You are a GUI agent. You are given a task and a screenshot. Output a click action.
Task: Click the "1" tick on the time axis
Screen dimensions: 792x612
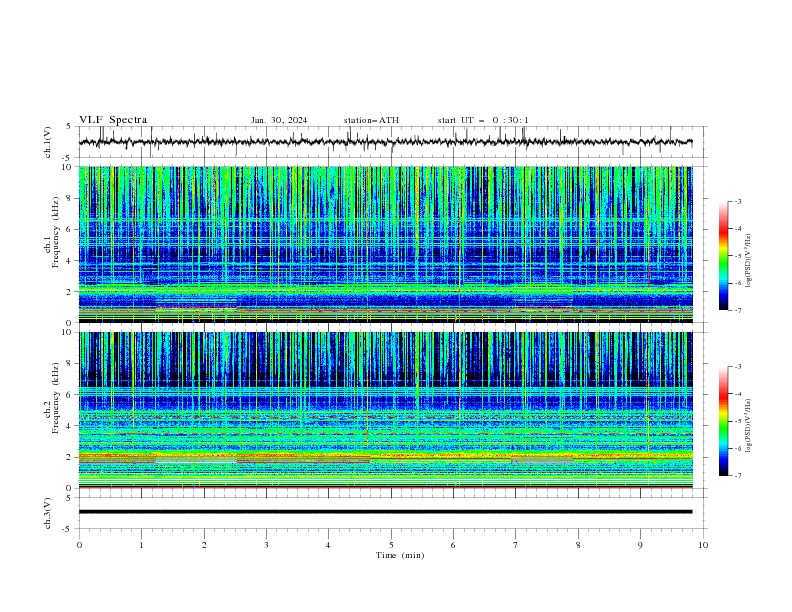pos(141,545)
